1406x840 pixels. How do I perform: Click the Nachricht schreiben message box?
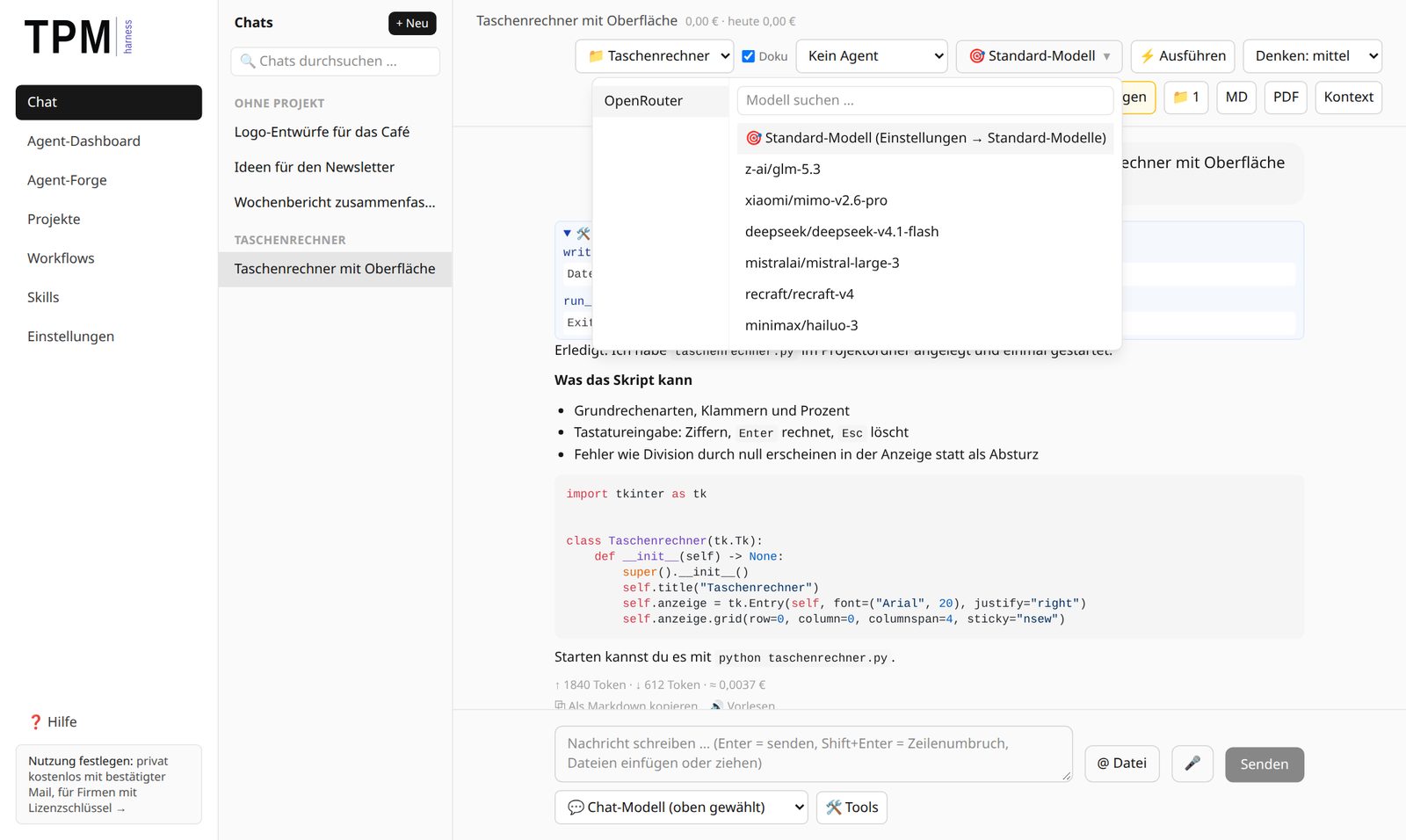pos(814,754)
